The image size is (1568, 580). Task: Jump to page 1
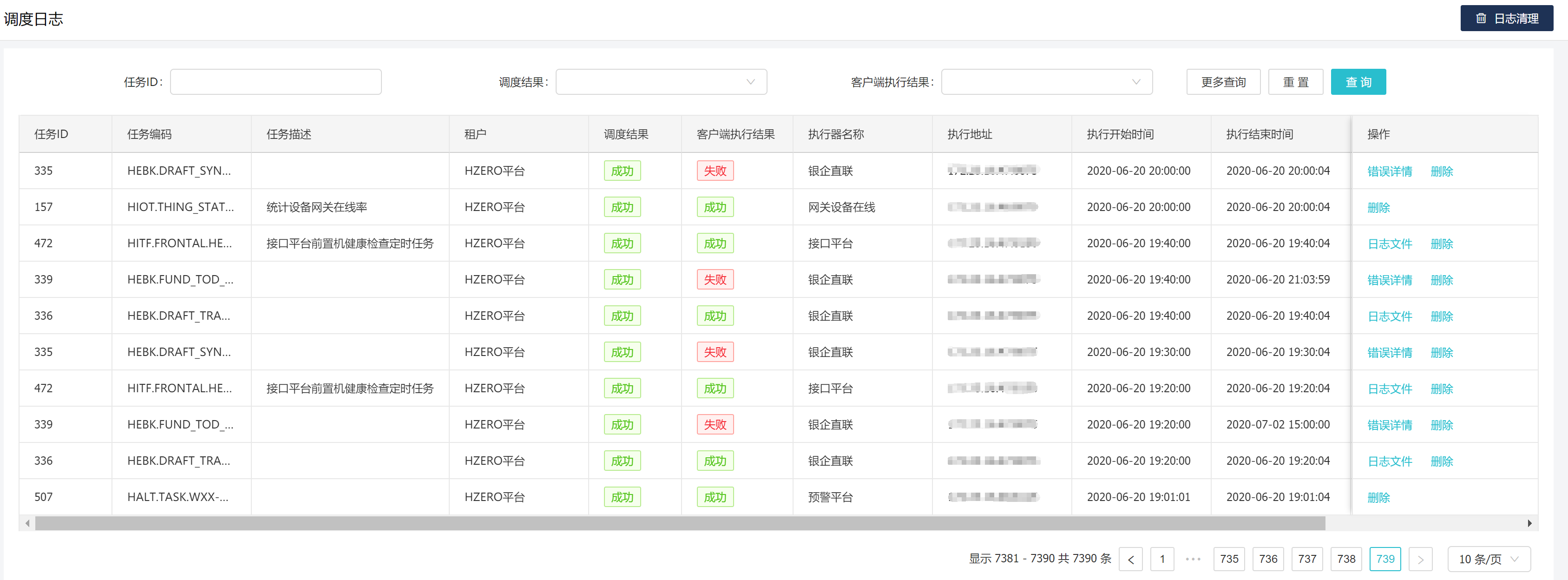[1162, 559]
